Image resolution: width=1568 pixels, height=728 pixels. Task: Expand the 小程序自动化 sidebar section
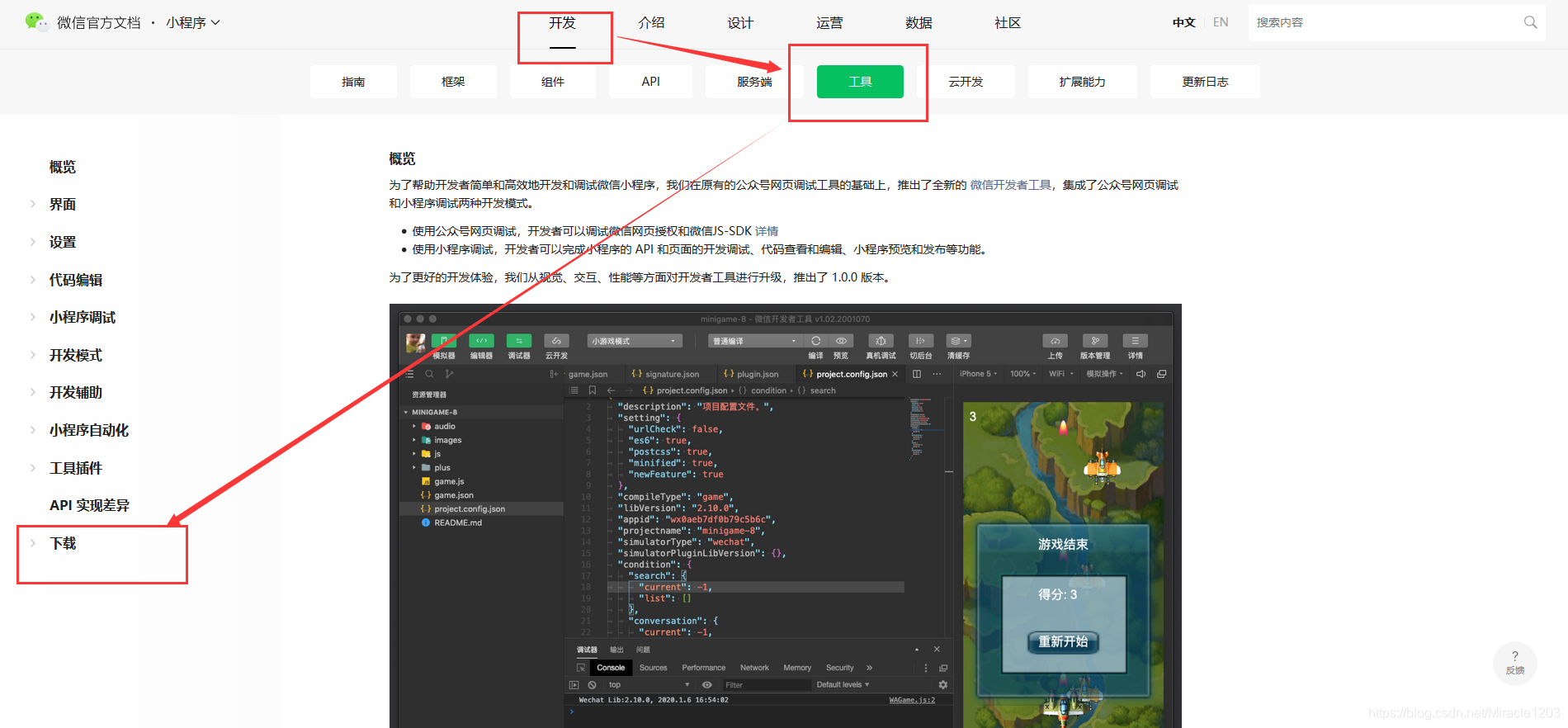click(89, 430)
